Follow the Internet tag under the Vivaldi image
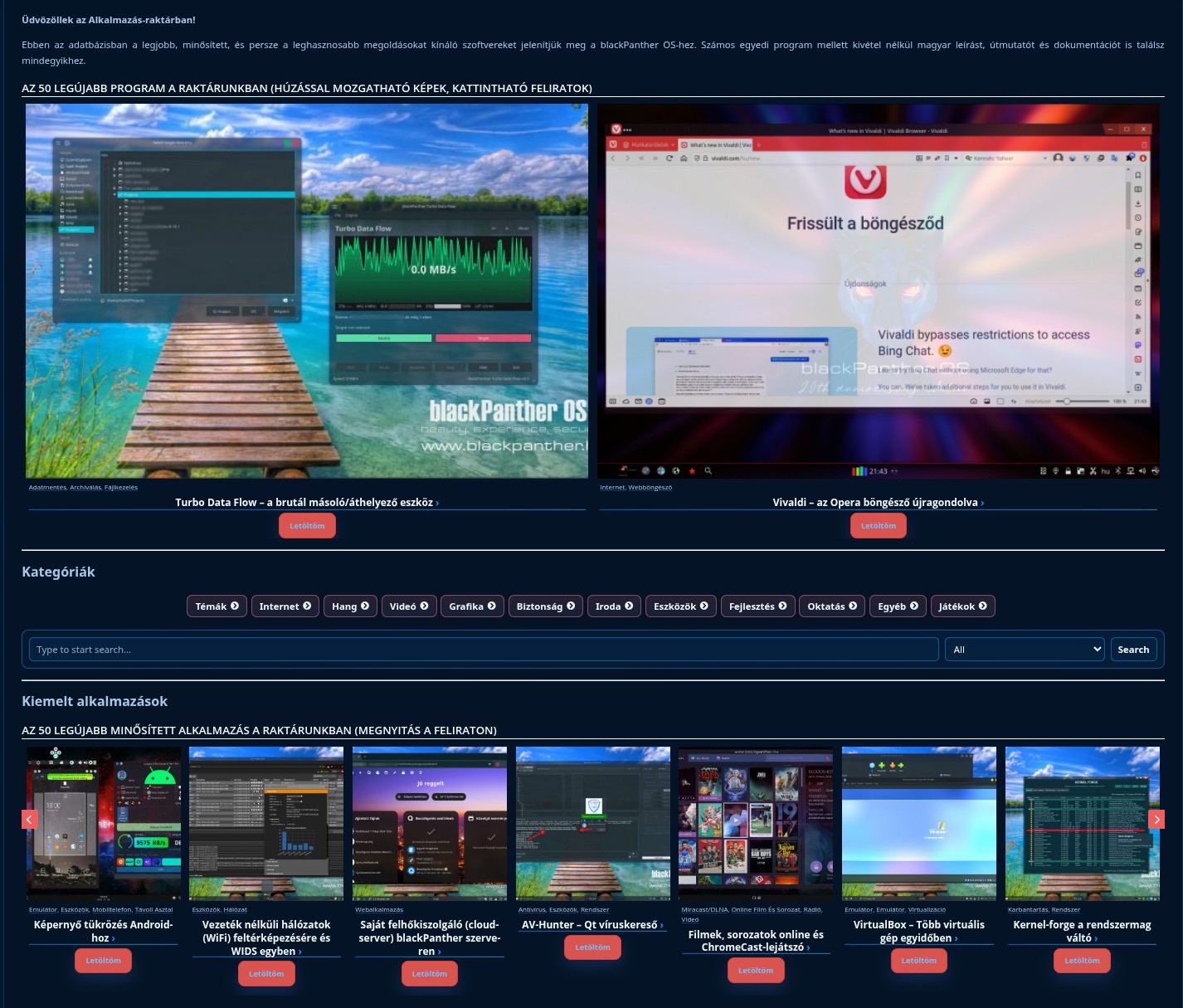1183x1008 pixels. [612, 488]
